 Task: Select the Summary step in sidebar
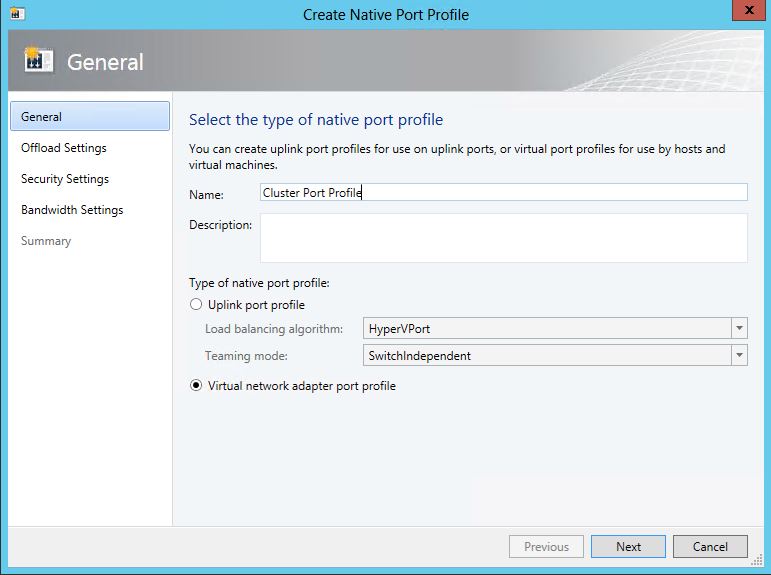tap(46, 241)
